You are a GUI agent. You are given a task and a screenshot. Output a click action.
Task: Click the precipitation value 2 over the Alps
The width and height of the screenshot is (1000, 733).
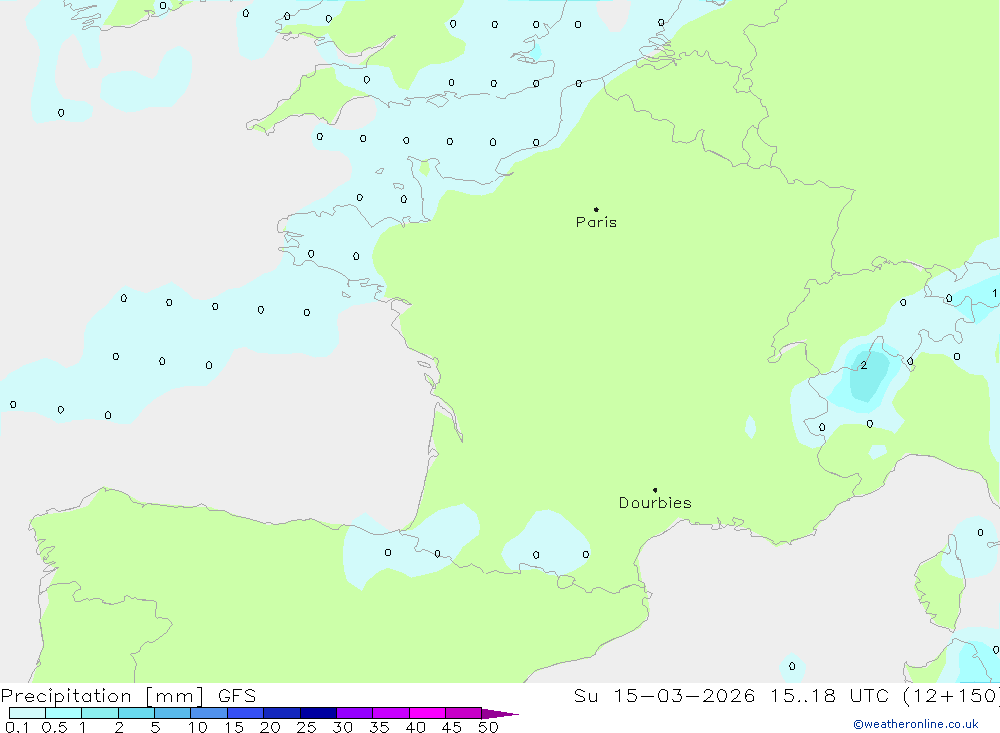tap(864, 366)
